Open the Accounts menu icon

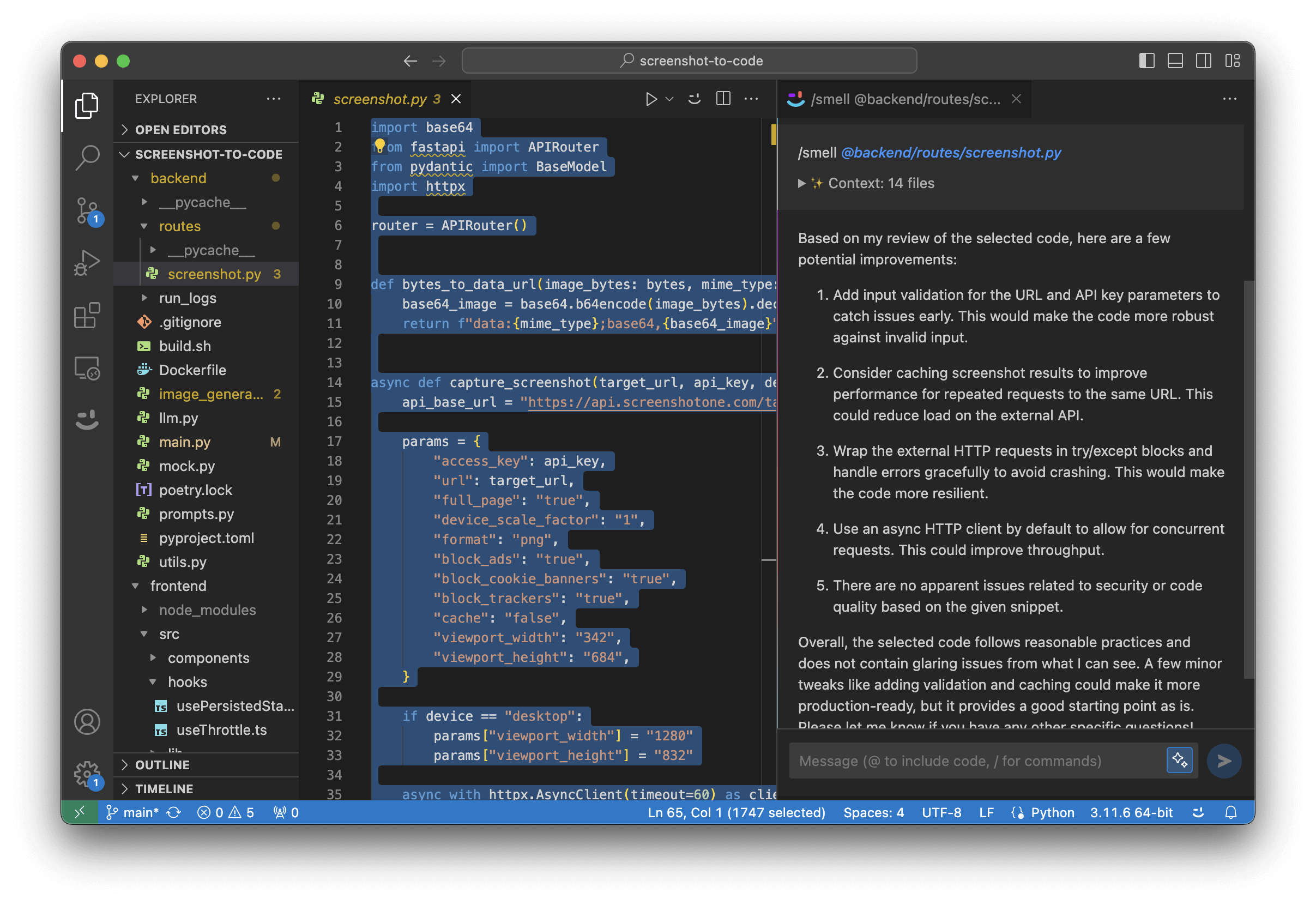click(87, 722)
